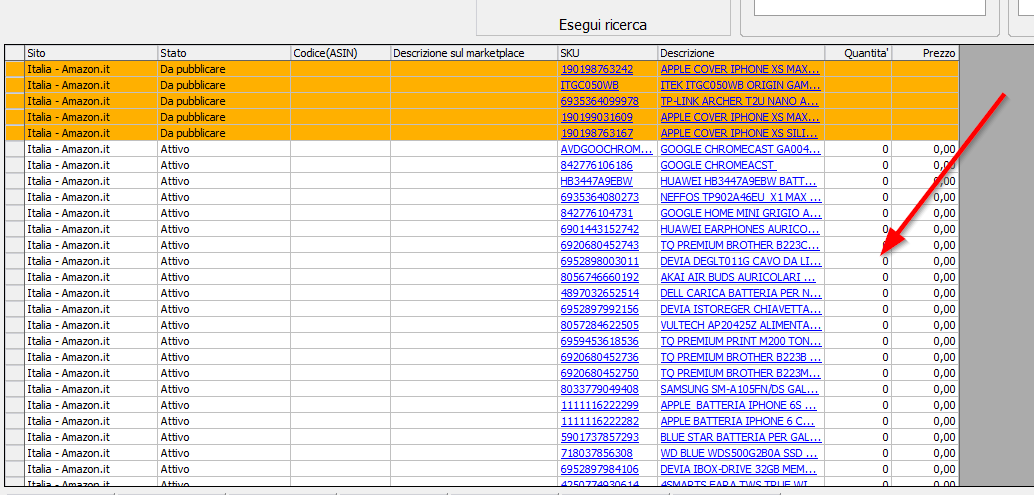Image resolution: width=1034 pixels, height=495 pixels.
Task: Open SKU link 842776104731
Action: (597, 213)
